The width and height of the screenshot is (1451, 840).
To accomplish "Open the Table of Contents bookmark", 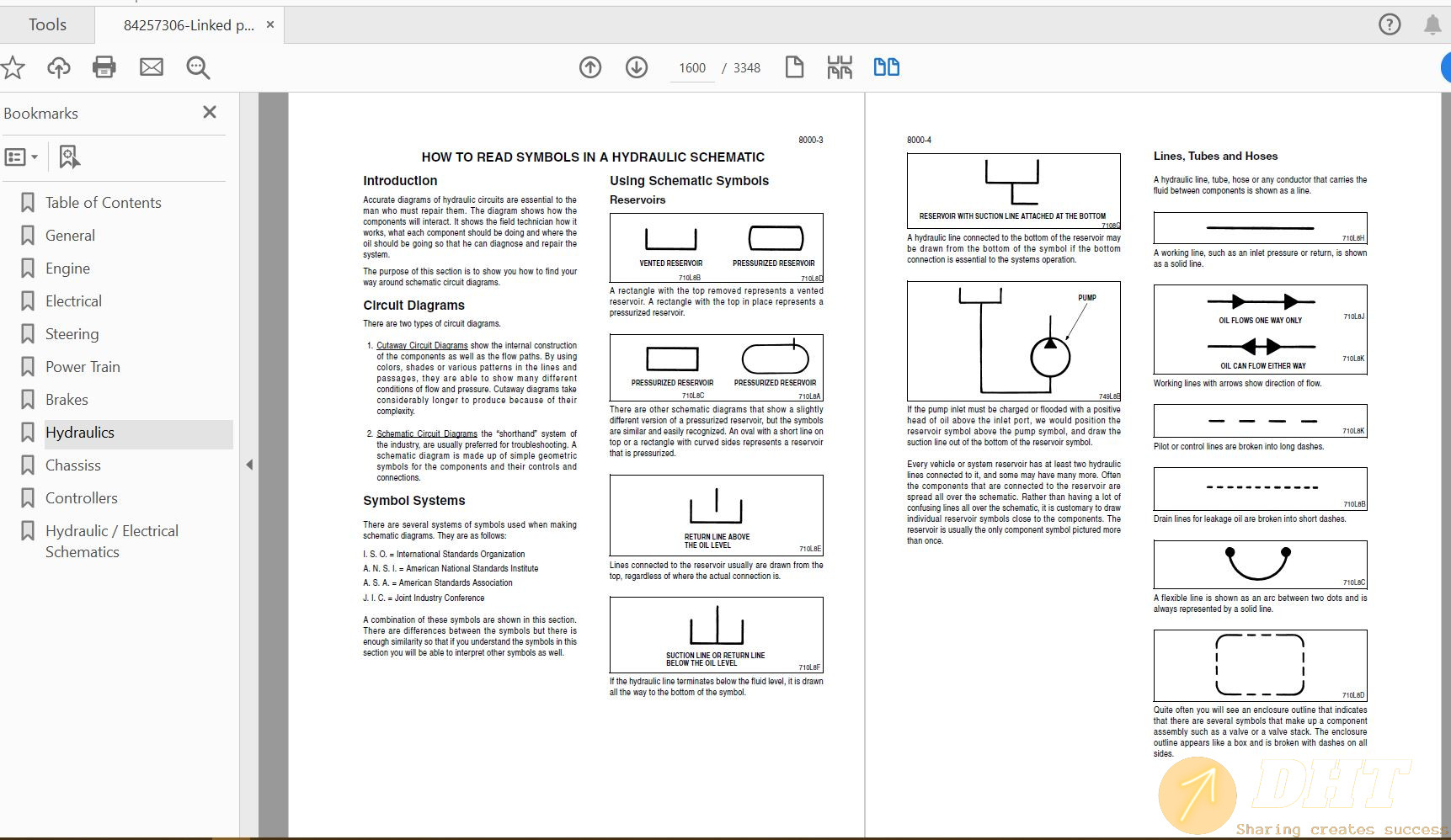I will [103, 203].
